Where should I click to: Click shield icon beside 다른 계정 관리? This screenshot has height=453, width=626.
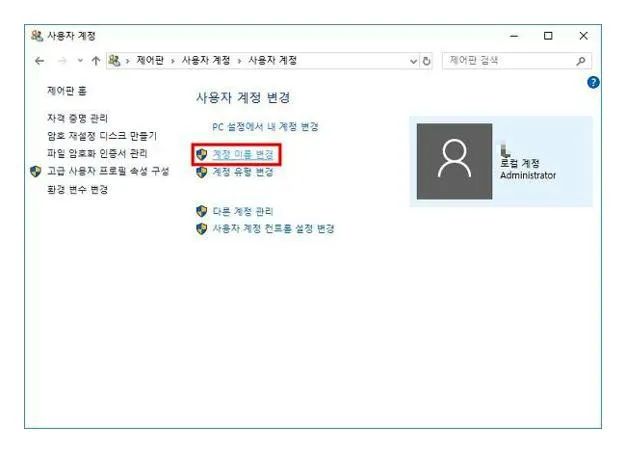pos(202,211)
